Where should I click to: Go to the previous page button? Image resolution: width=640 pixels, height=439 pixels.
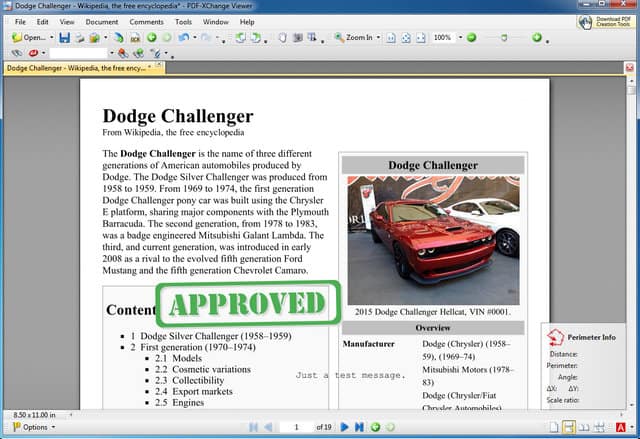point(268,427)
